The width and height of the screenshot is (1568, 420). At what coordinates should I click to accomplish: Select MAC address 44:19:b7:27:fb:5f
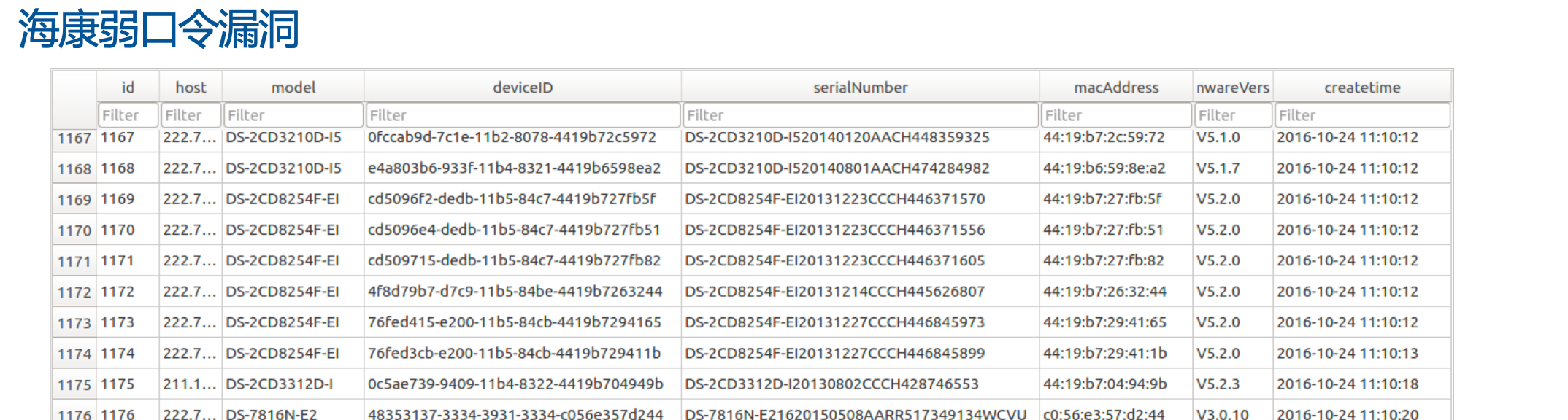tap(1116, 199)
